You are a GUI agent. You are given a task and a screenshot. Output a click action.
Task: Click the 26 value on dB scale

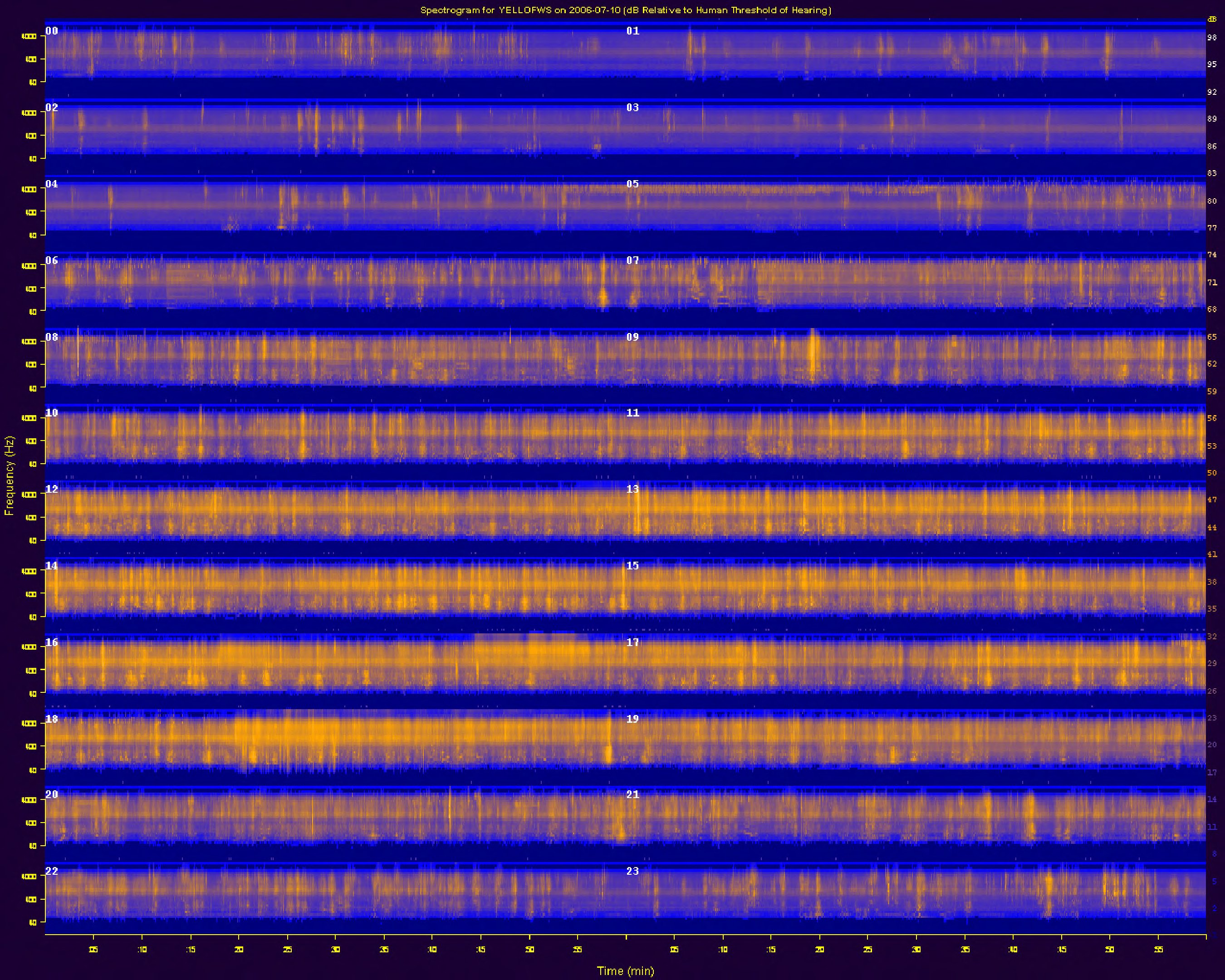tap(1212, 691)
